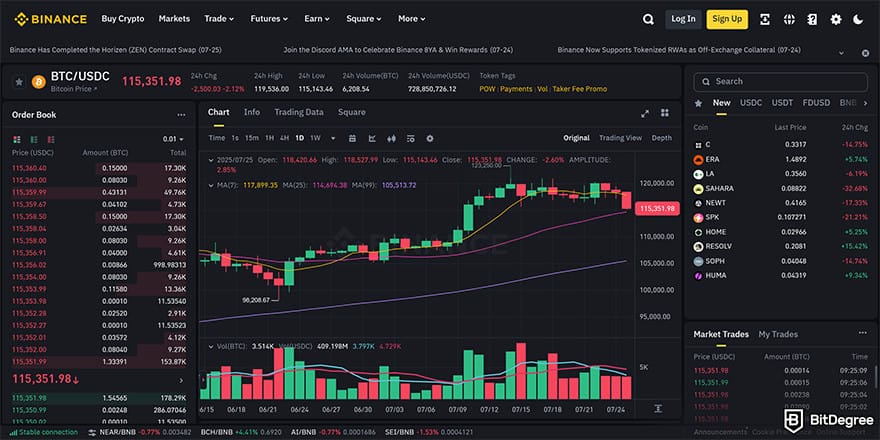Open the Futures dropdown menu
The image size is (880, 440).
point(269,19)
